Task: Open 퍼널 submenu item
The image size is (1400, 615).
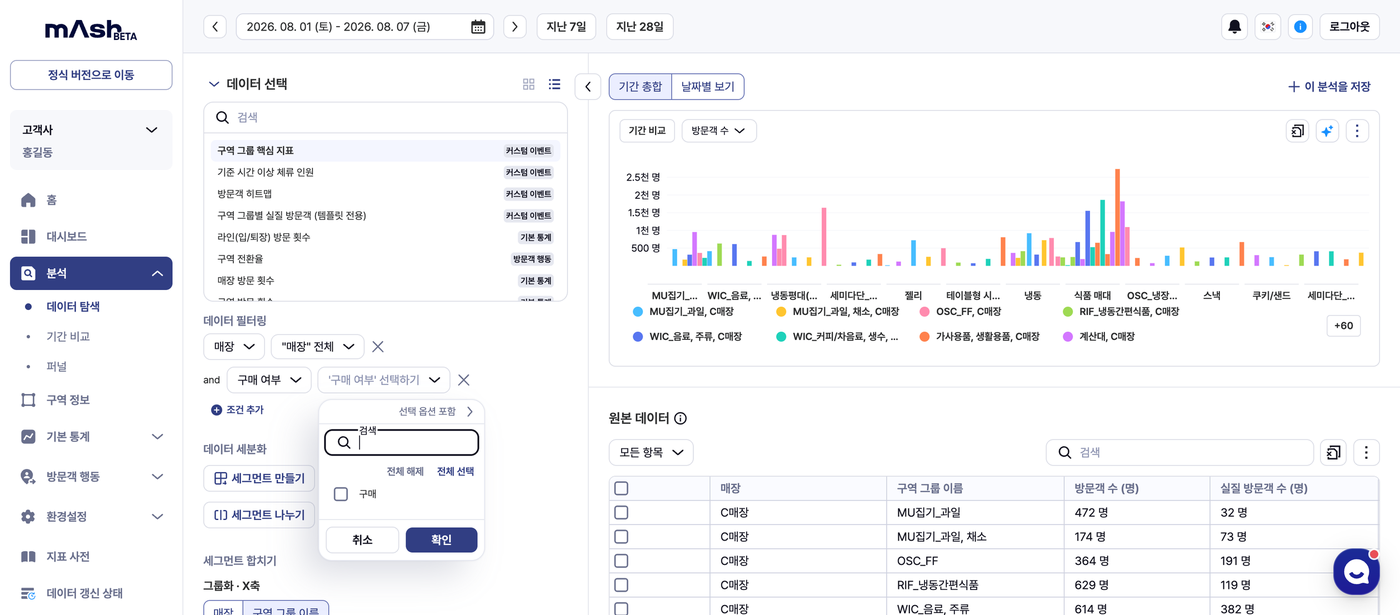Action: click(57, 367)
